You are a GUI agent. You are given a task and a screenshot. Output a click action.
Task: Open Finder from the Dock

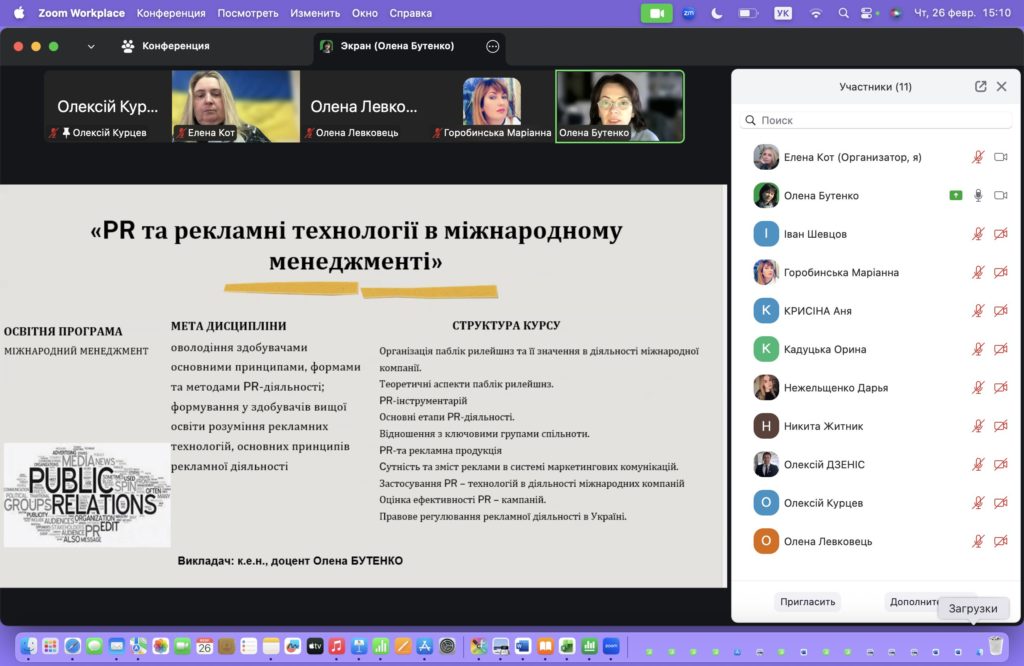(29, 646)
